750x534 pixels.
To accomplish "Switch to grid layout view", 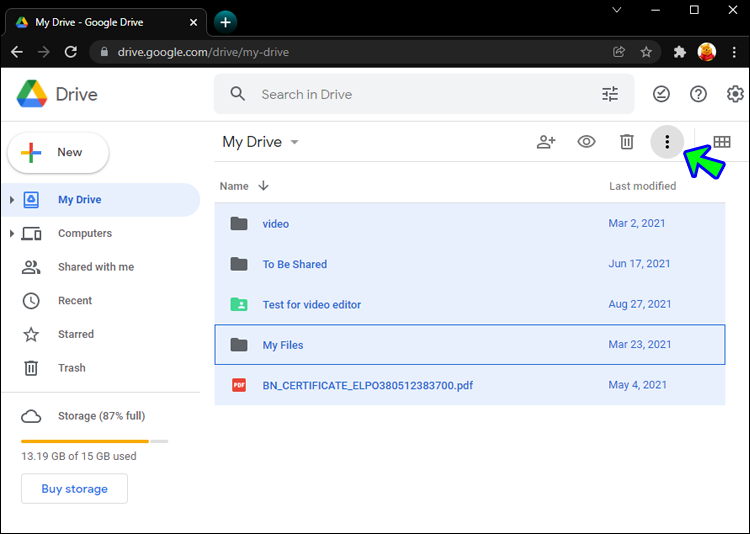I will (x=721, y=142).
